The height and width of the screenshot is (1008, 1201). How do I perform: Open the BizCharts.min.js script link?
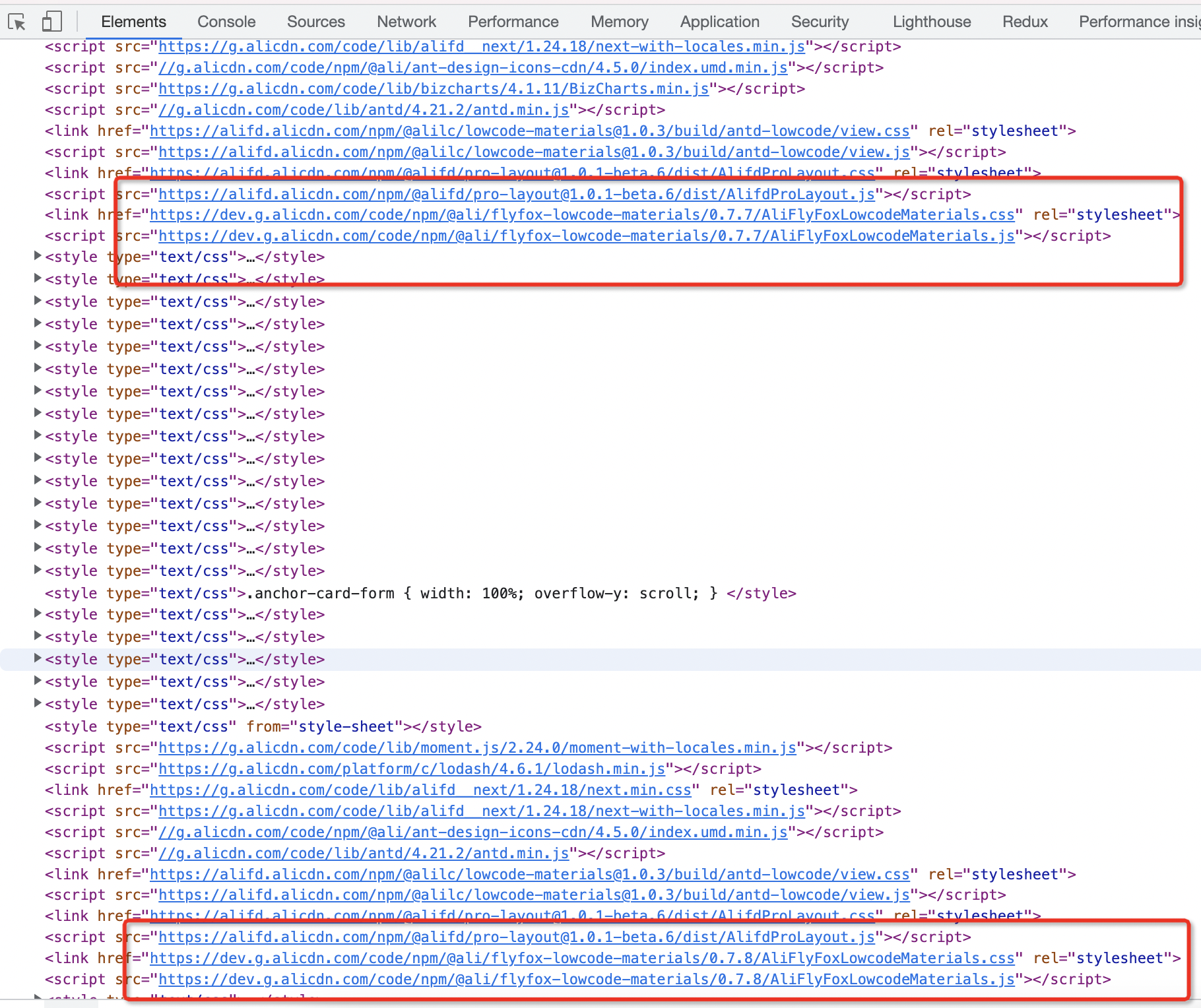(434, 89)
